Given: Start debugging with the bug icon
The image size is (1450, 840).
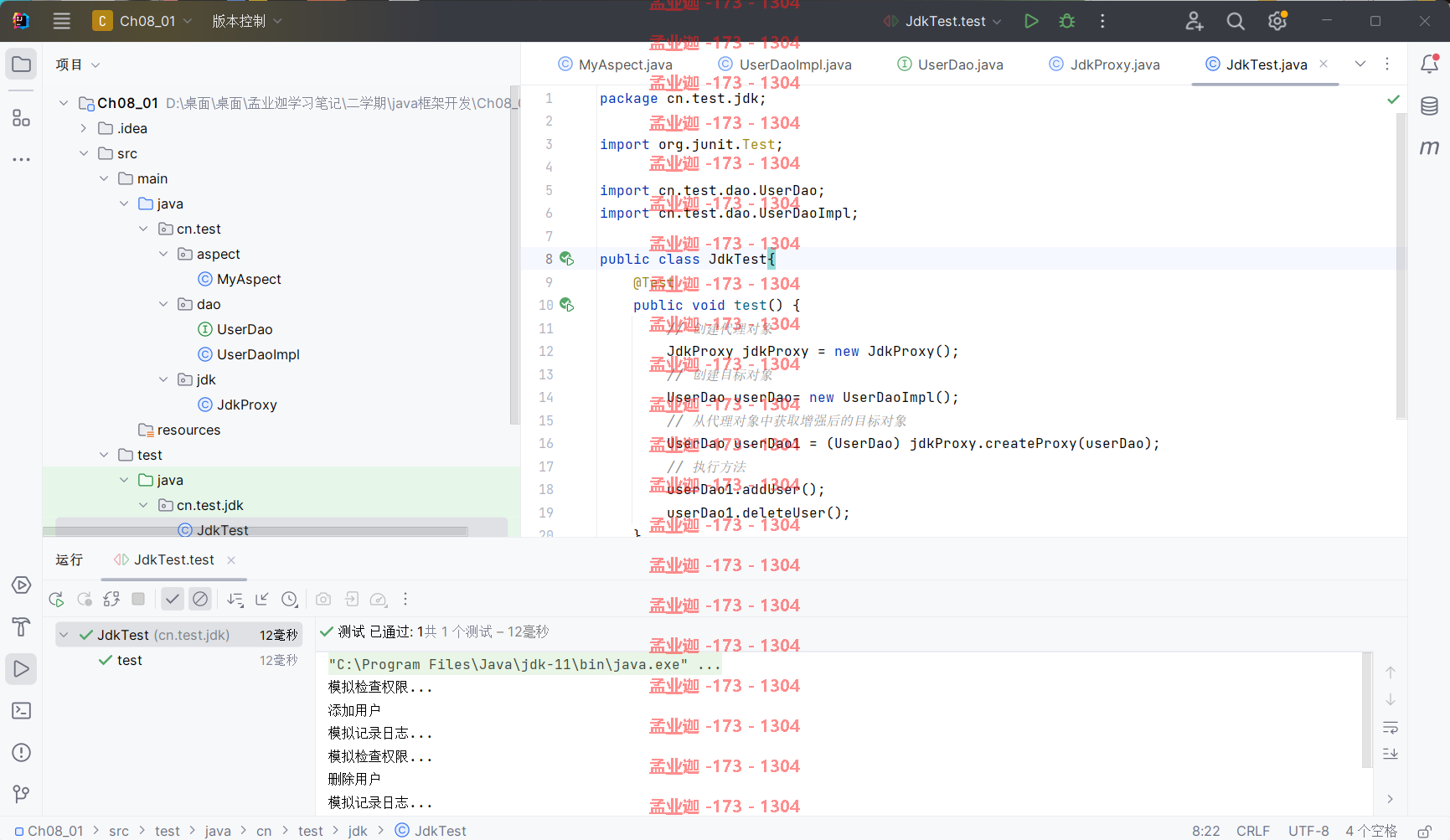Looking at the screenshot, I should coord(1067,21).
